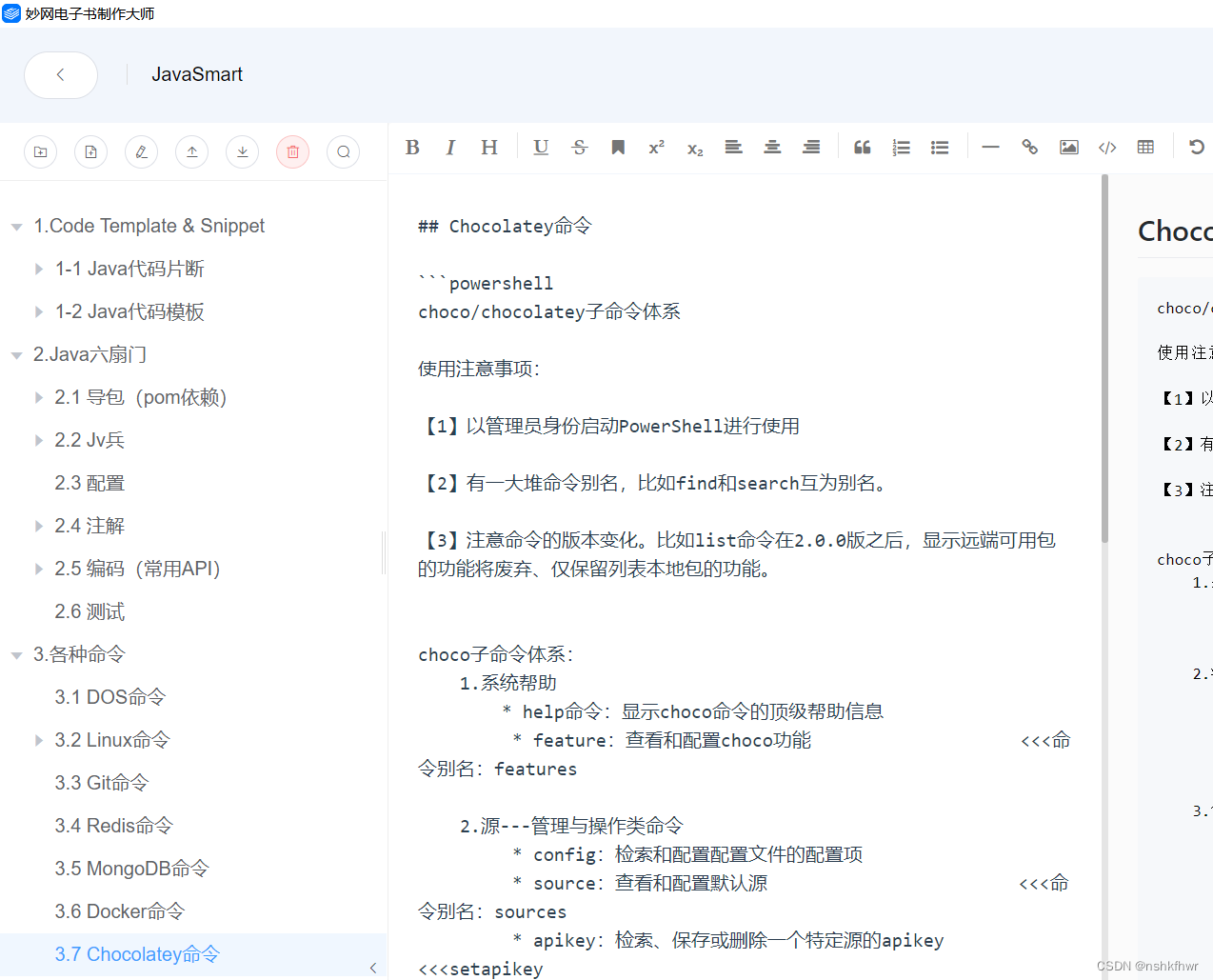Open the 3.5 MongoDB命令 chapter

coord(131,869)
